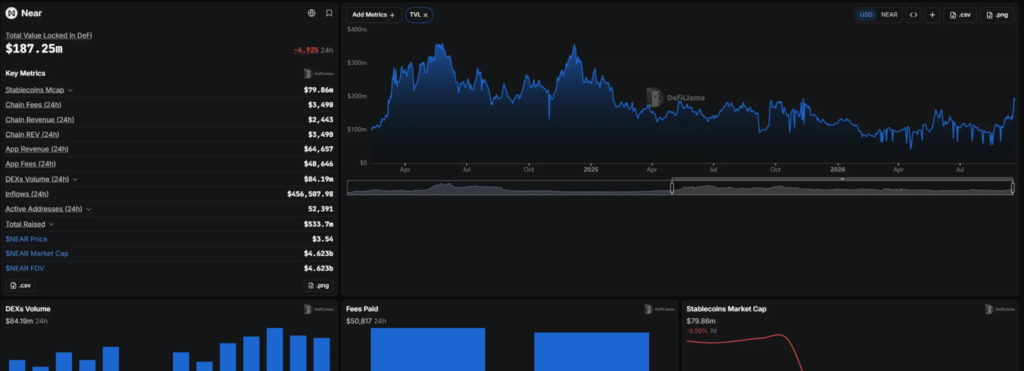Click the left handle of chart range slider
Screen dimensions: 1024x371
(x=672, y=187)
